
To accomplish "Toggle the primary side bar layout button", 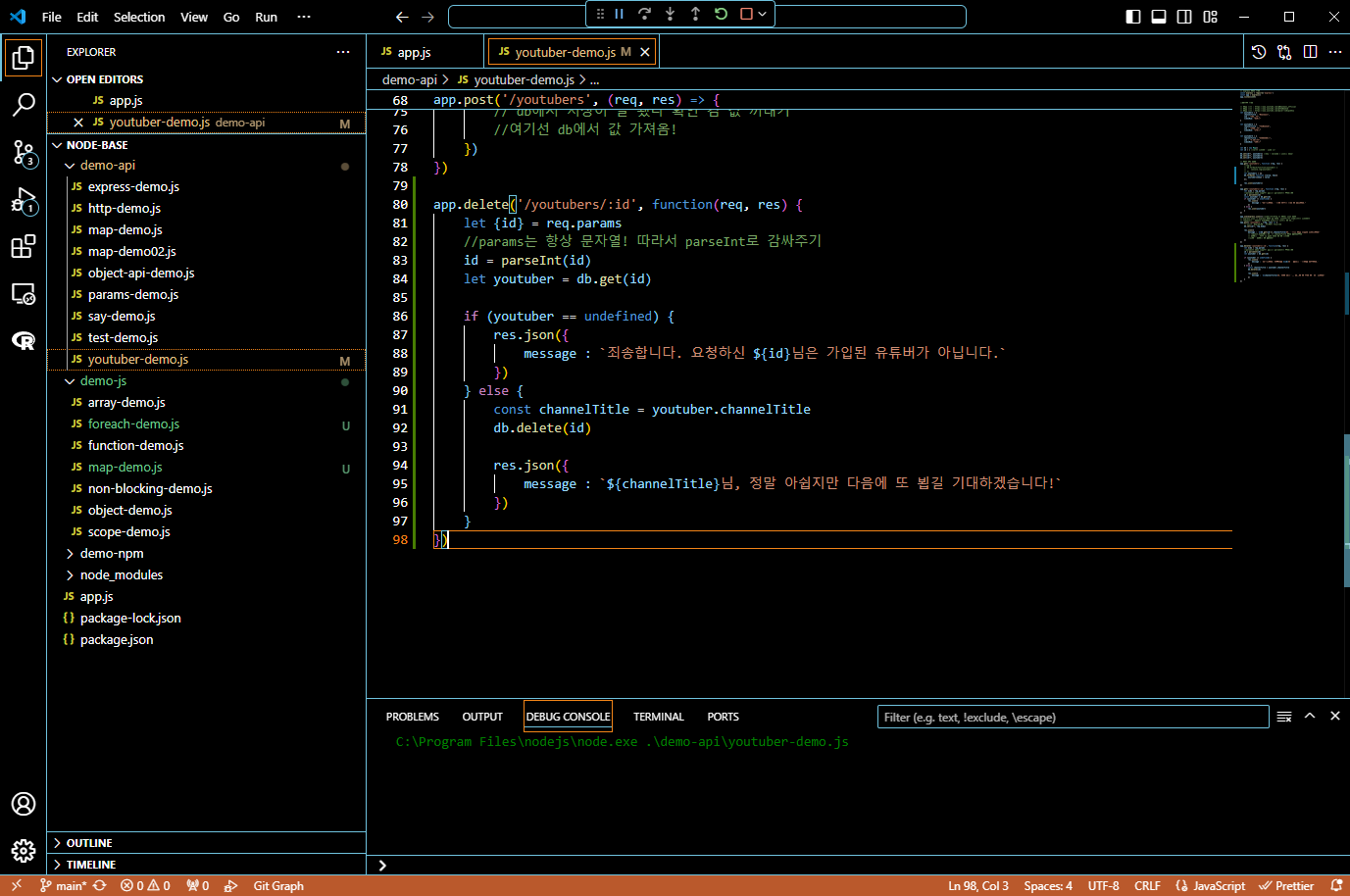I will [x=1133, y=17].
